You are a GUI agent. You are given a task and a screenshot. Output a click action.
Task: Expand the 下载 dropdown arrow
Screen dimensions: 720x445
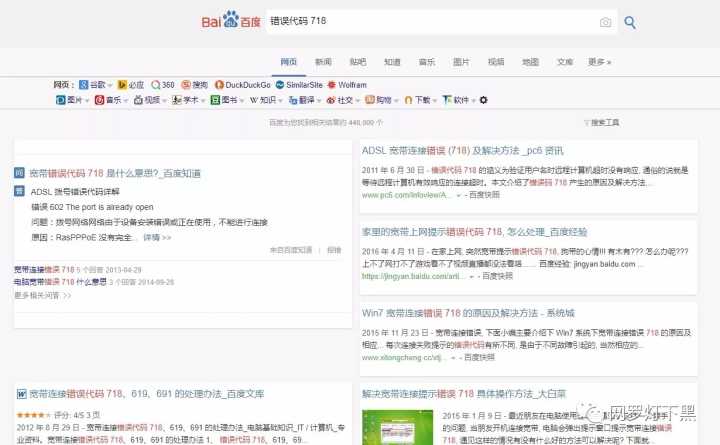(x=434, y=100)
